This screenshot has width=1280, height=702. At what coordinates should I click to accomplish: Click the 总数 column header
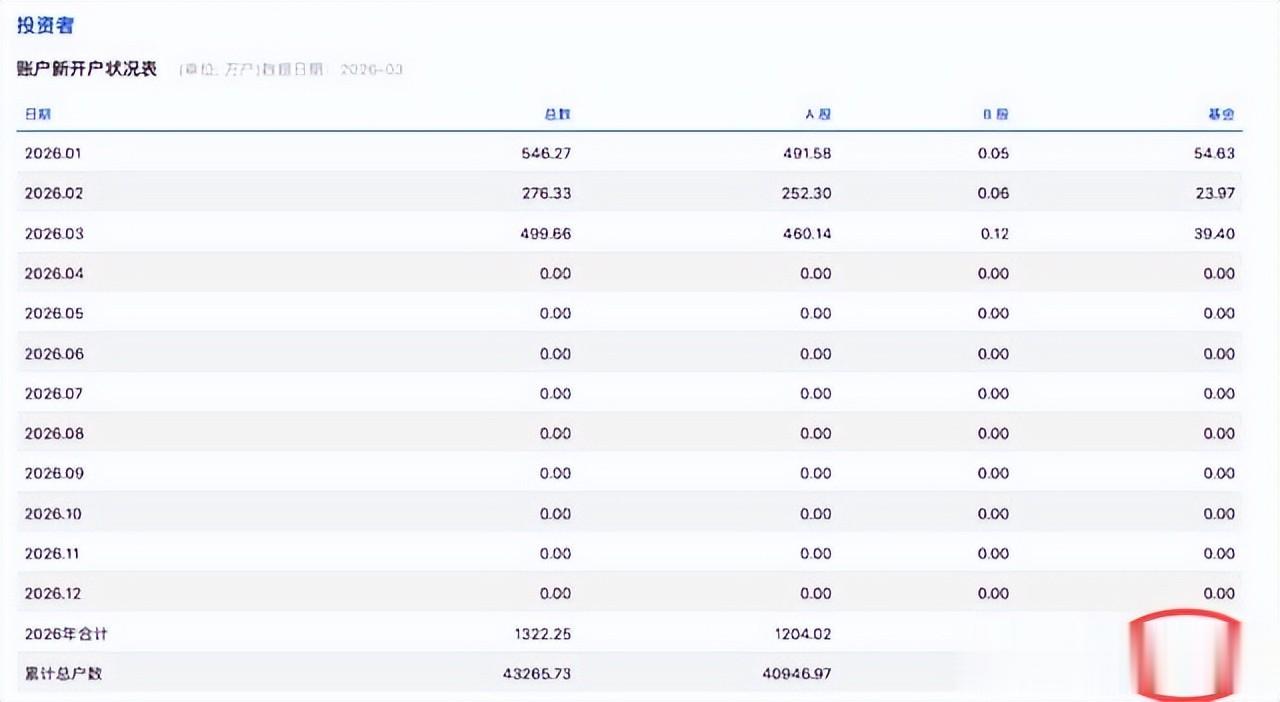pos(558,114)
